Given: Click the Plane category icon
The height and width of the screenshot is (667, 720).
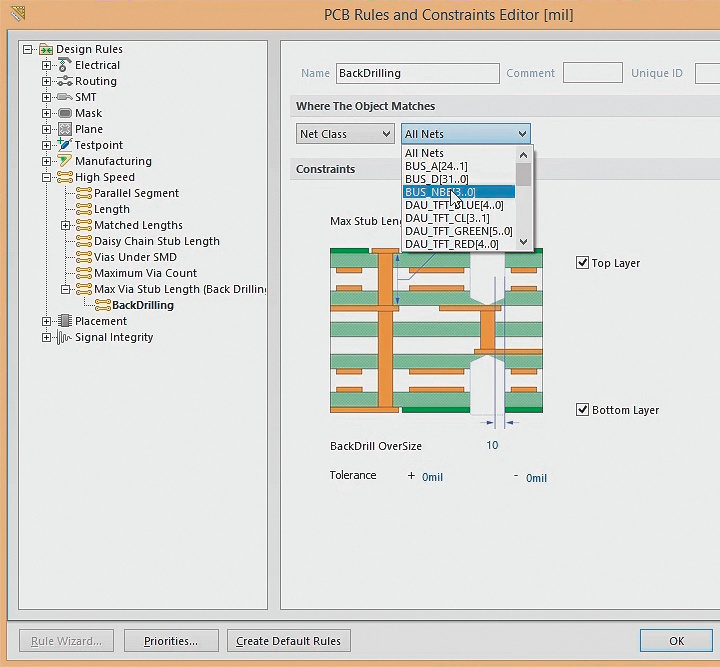Looking at the screenshot, I should [65, 129].
